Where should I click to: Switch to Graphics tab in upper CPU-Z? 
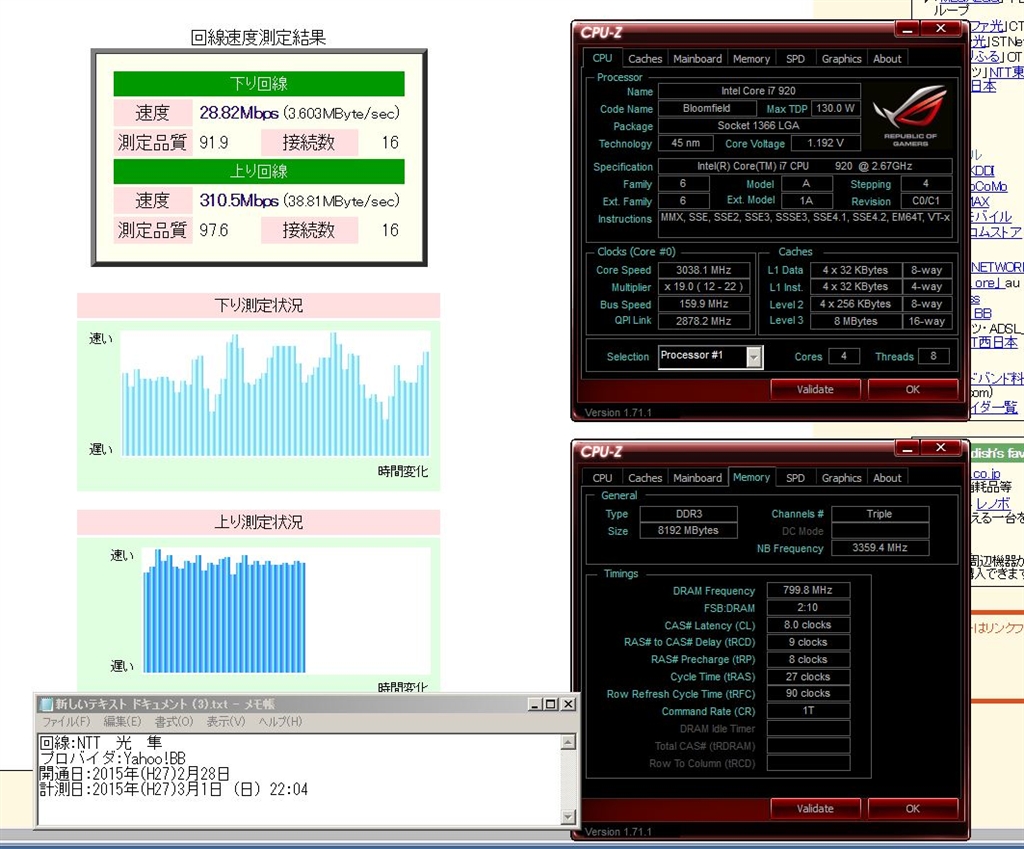pyautogui.click(x=841, y=59)
